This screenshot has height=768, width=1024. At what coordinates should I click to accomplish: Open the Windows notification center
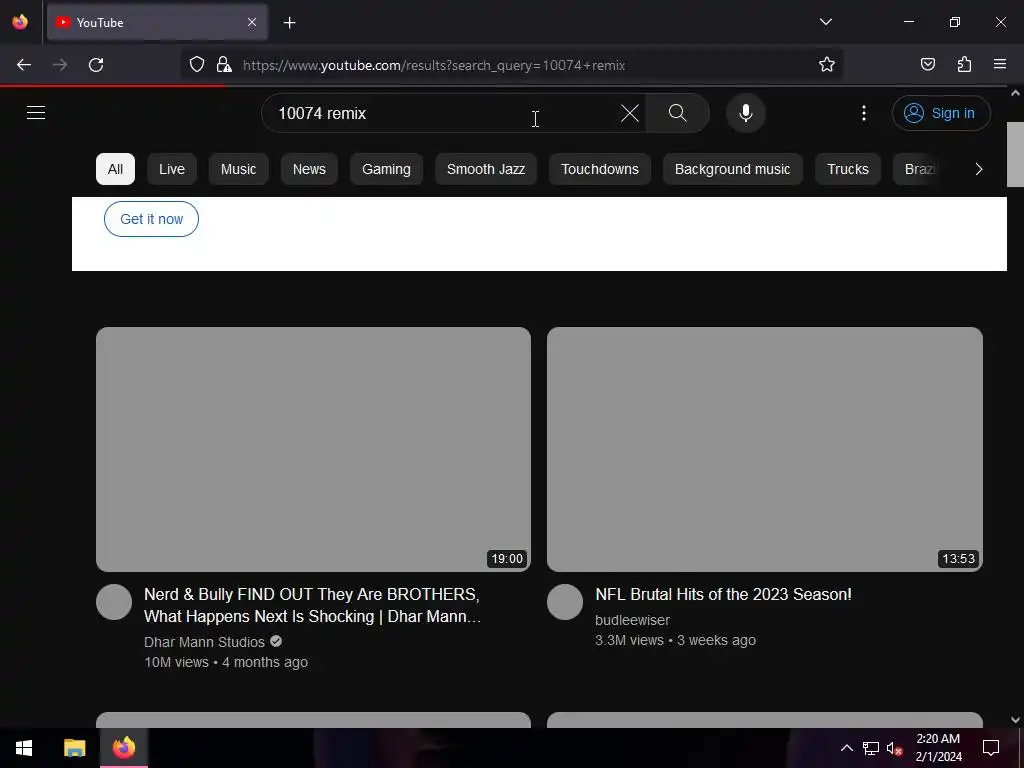click(x=991, y=748)
